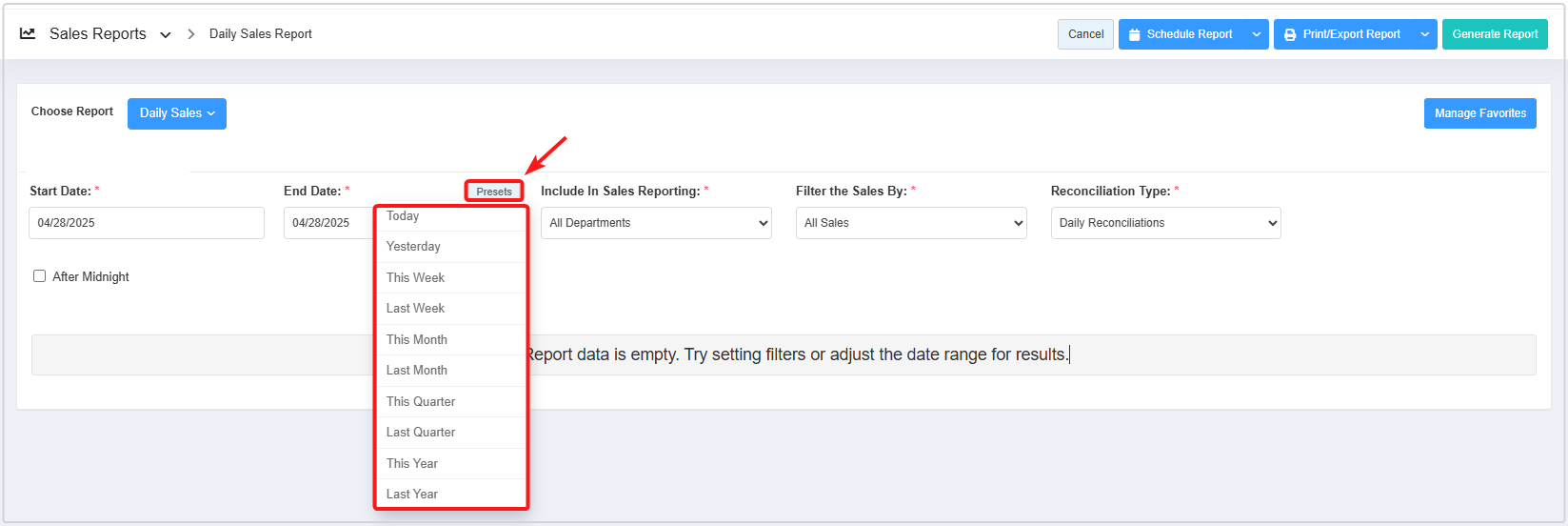Click the Schedule Report calendar icon
Image resolution: width=1568 pixels, height=526 pixels.
pyautogui.click(x=1134, y=34)
